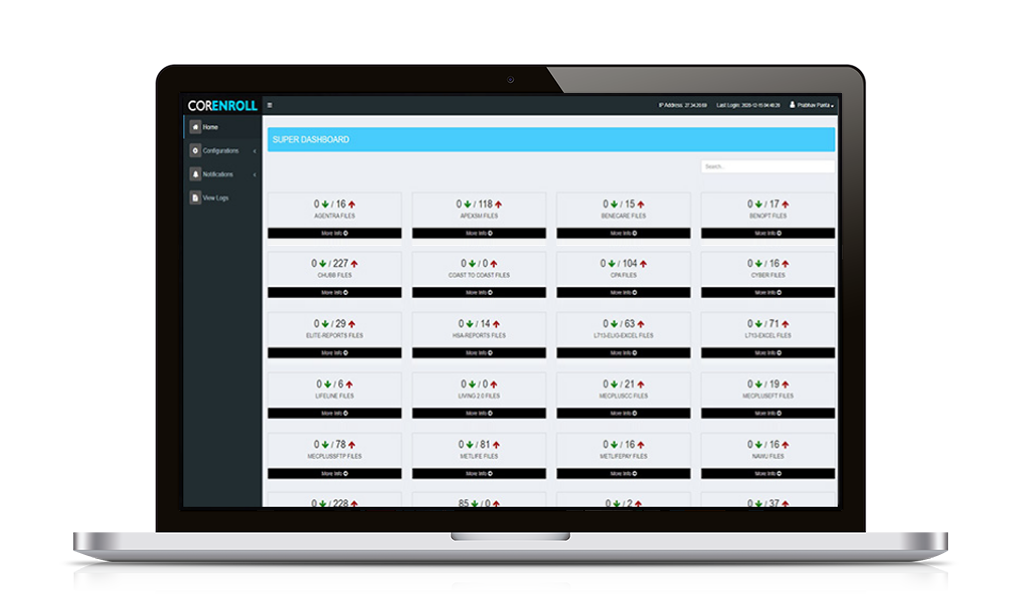Click the green download arrow on AGENTRA FILES
Screen dimensions: 1018x594
pos(324,203)
